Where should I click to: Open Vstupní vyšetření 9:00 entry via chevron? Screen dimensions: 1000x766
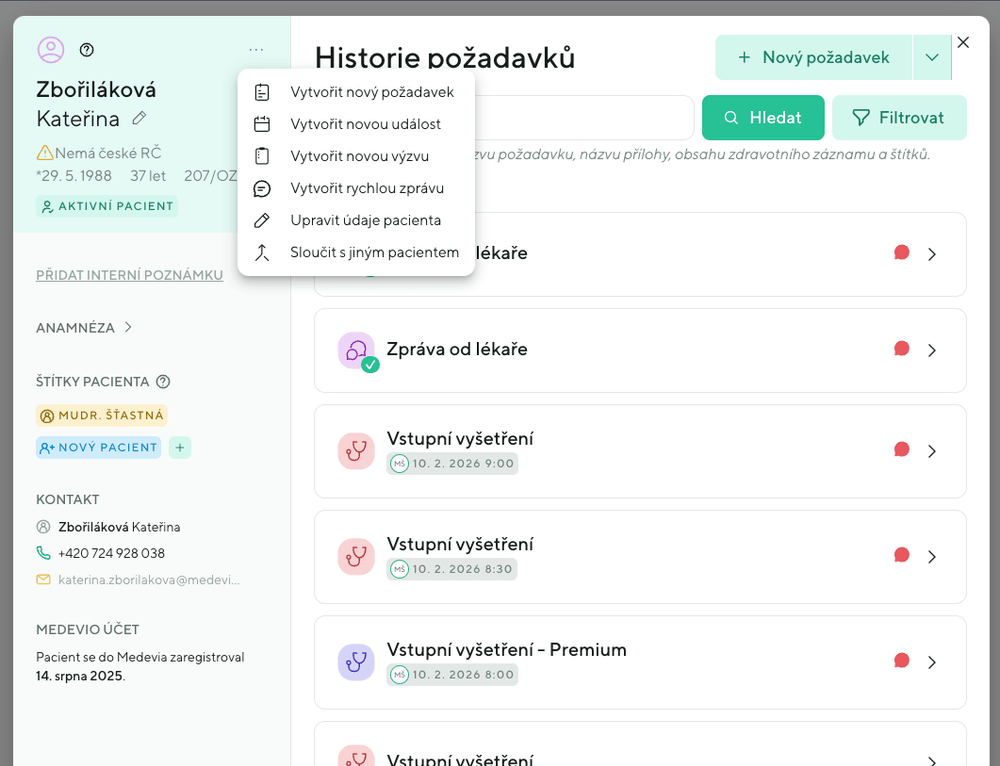[932, 451]
